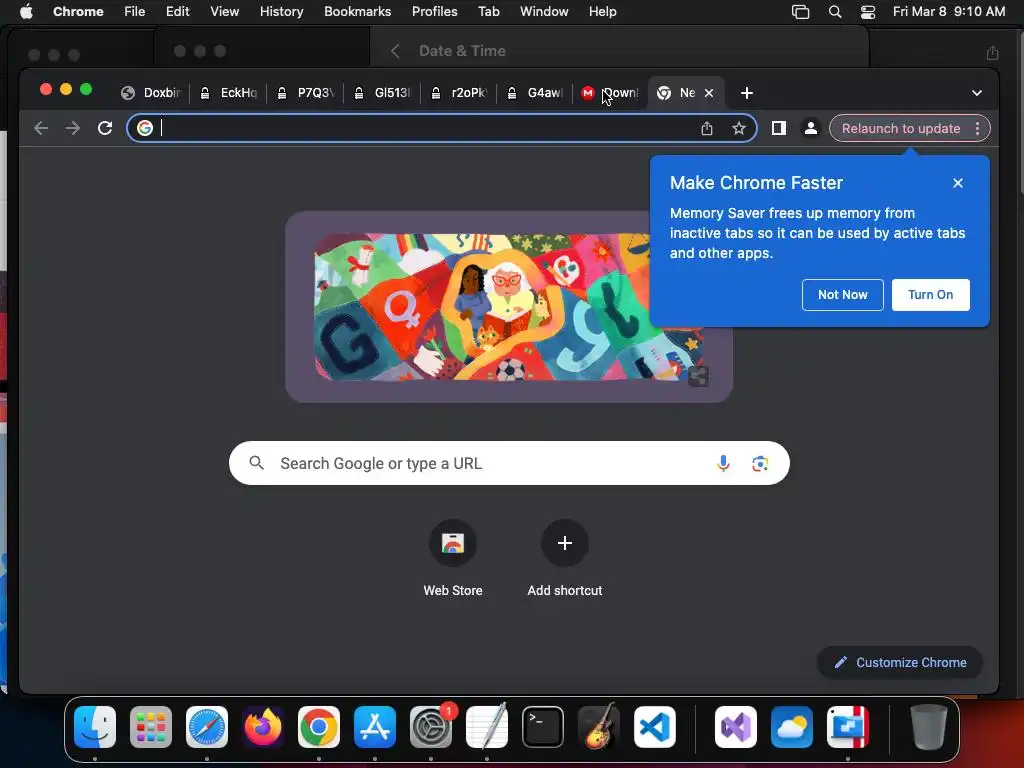Screen dimensions: 1024x768
Task: Switch to the EckHq tab
Action: (229, 93)
